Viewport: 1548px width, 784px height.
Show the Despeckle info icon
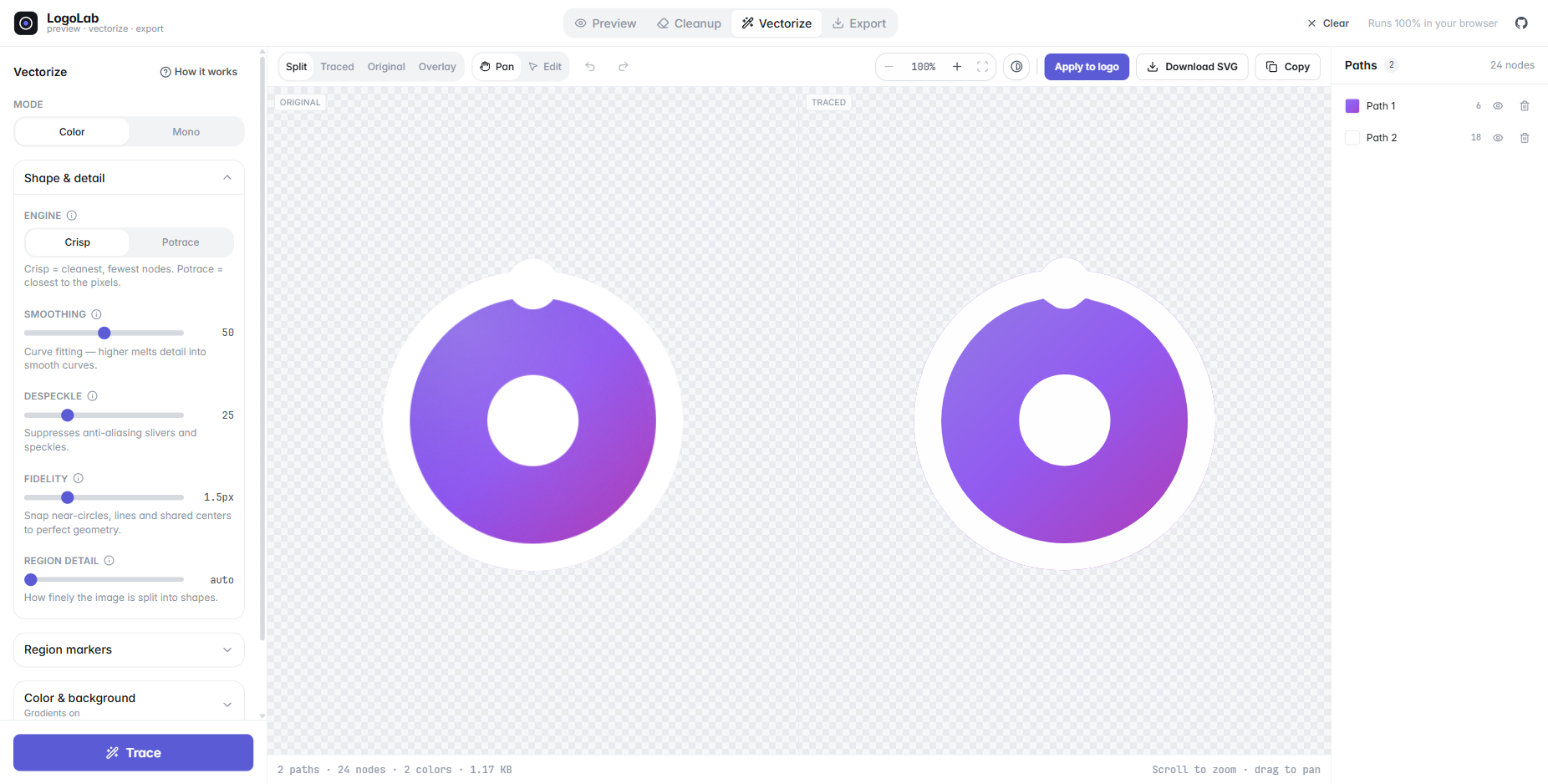click(93, 396)
